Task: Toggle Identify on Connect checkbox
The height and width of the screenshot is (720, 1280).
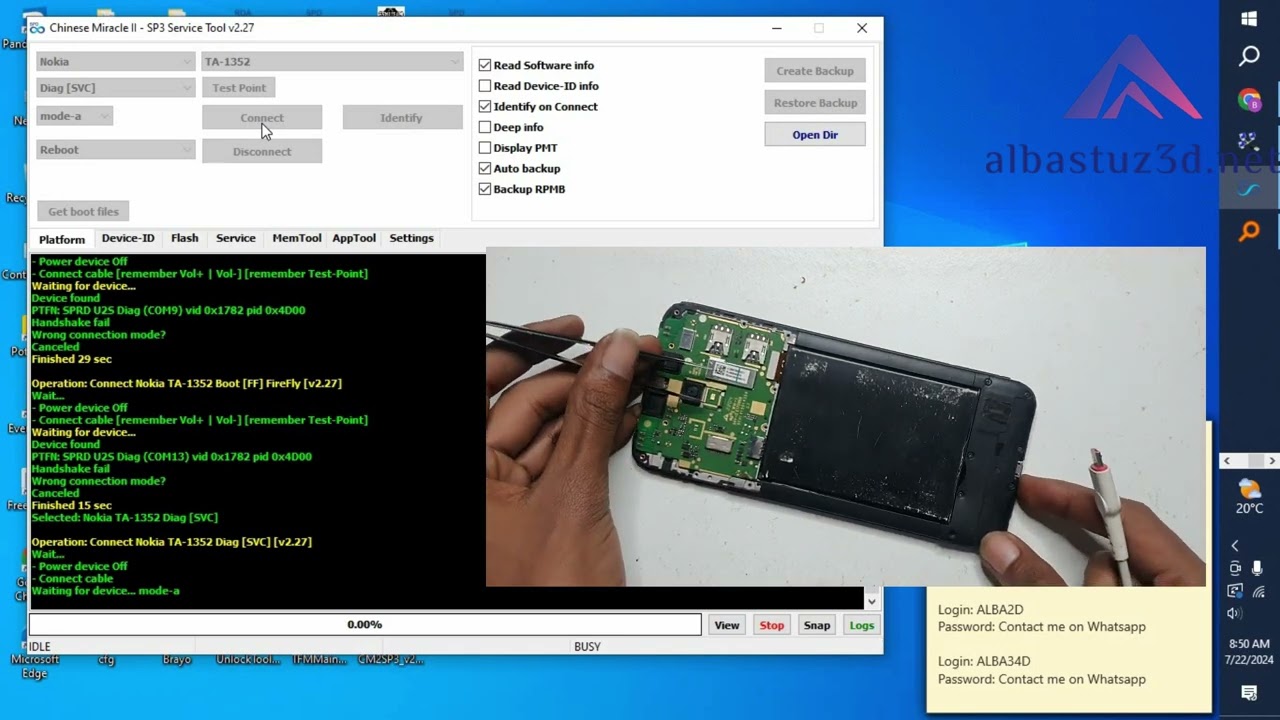Action: pyautogui.click(x=485, y=106)
